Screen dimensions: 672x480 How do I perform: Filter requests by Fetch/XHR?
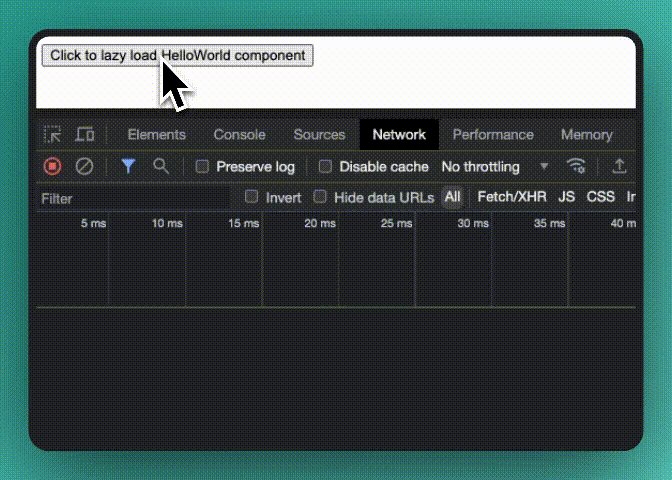click(x=512, y=197)
